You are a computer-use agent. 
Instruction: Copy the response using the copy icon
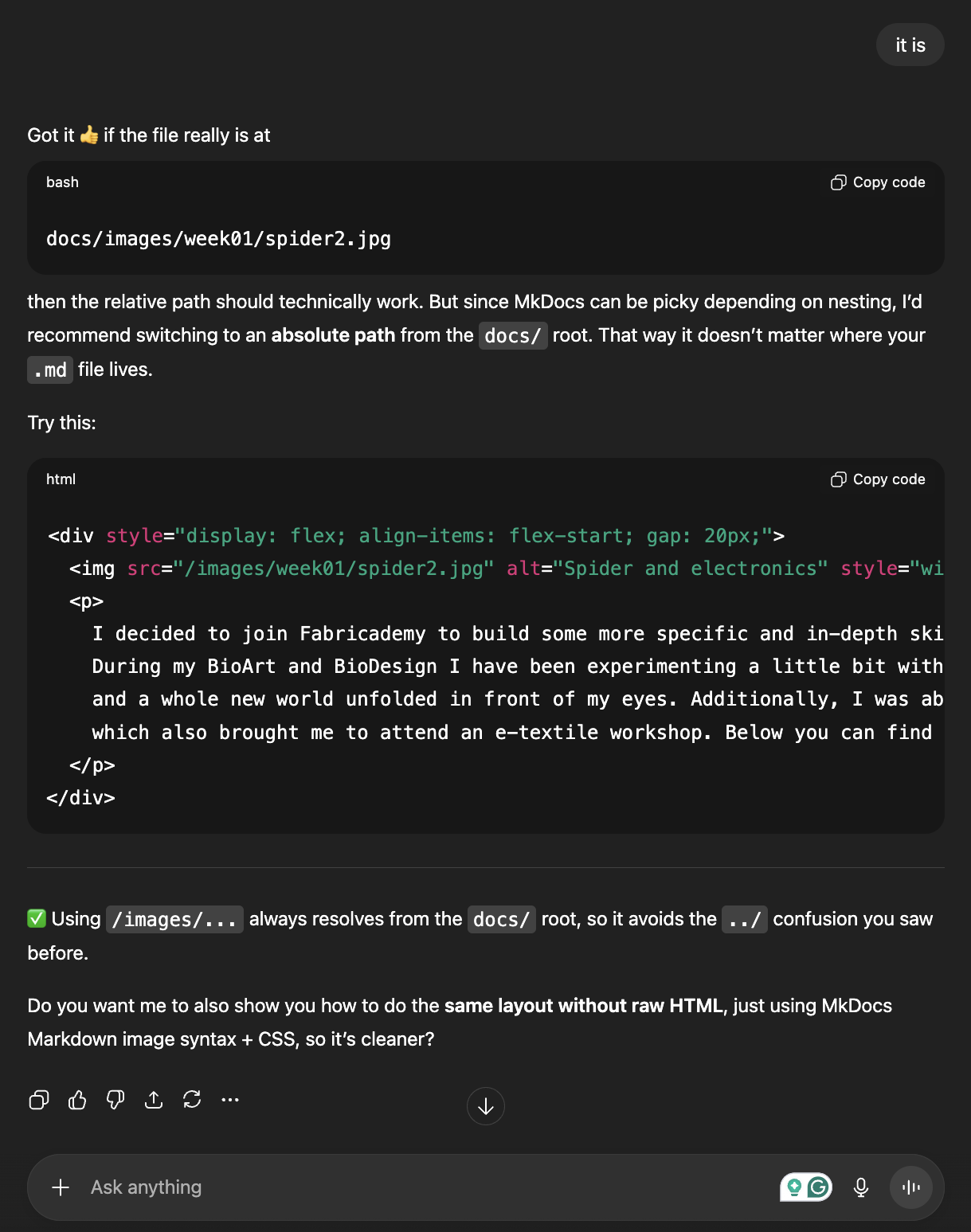pos(39,1100)
